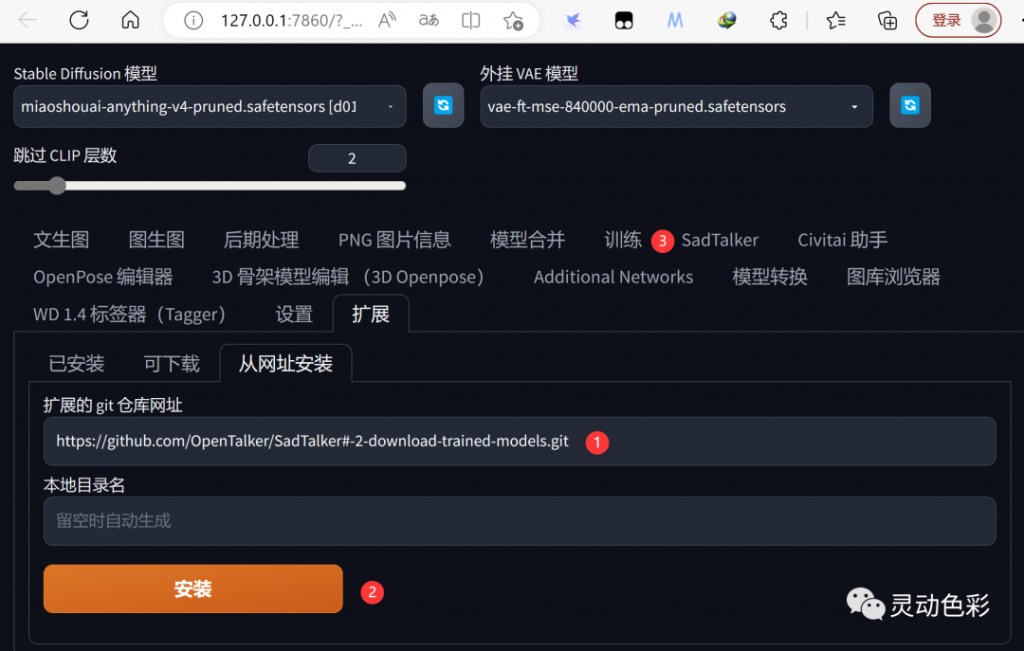1024x651 pixels.
Task: Select the 扩展 extensions tab
Action: click(371, 314)
